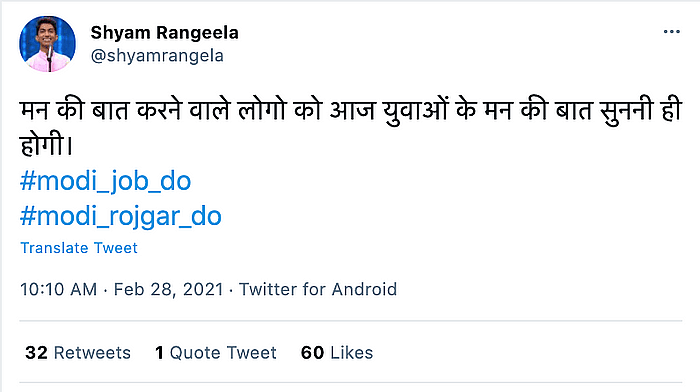Click the word लोगो in tweet text
Image resolution: width=700 pixels, height=392 pixels.
pyautogui.click(x=261, y=110)
